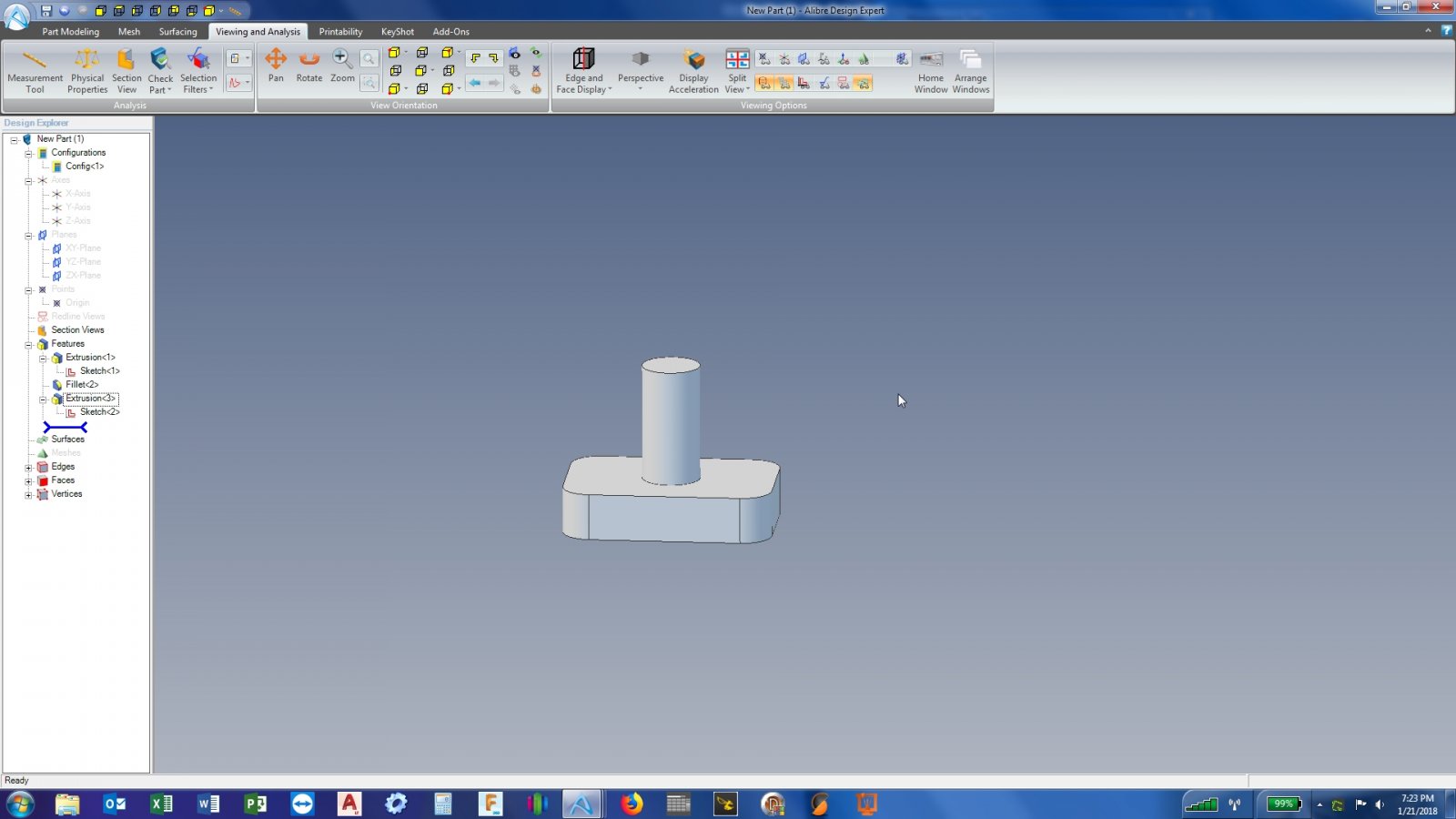Open Split View dropdown
1456x819 pixels.
pyautogui.click(x=737, y=71)
